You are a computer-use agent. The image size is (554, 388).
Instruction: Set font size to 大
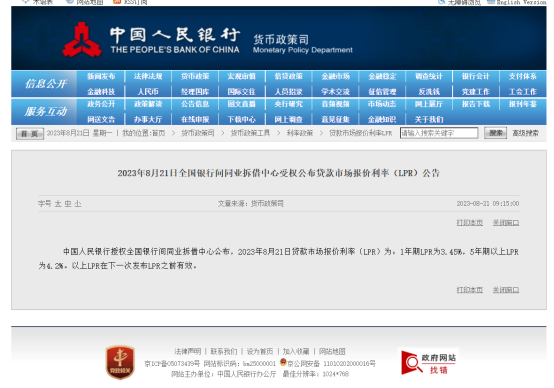pos(58,204)
